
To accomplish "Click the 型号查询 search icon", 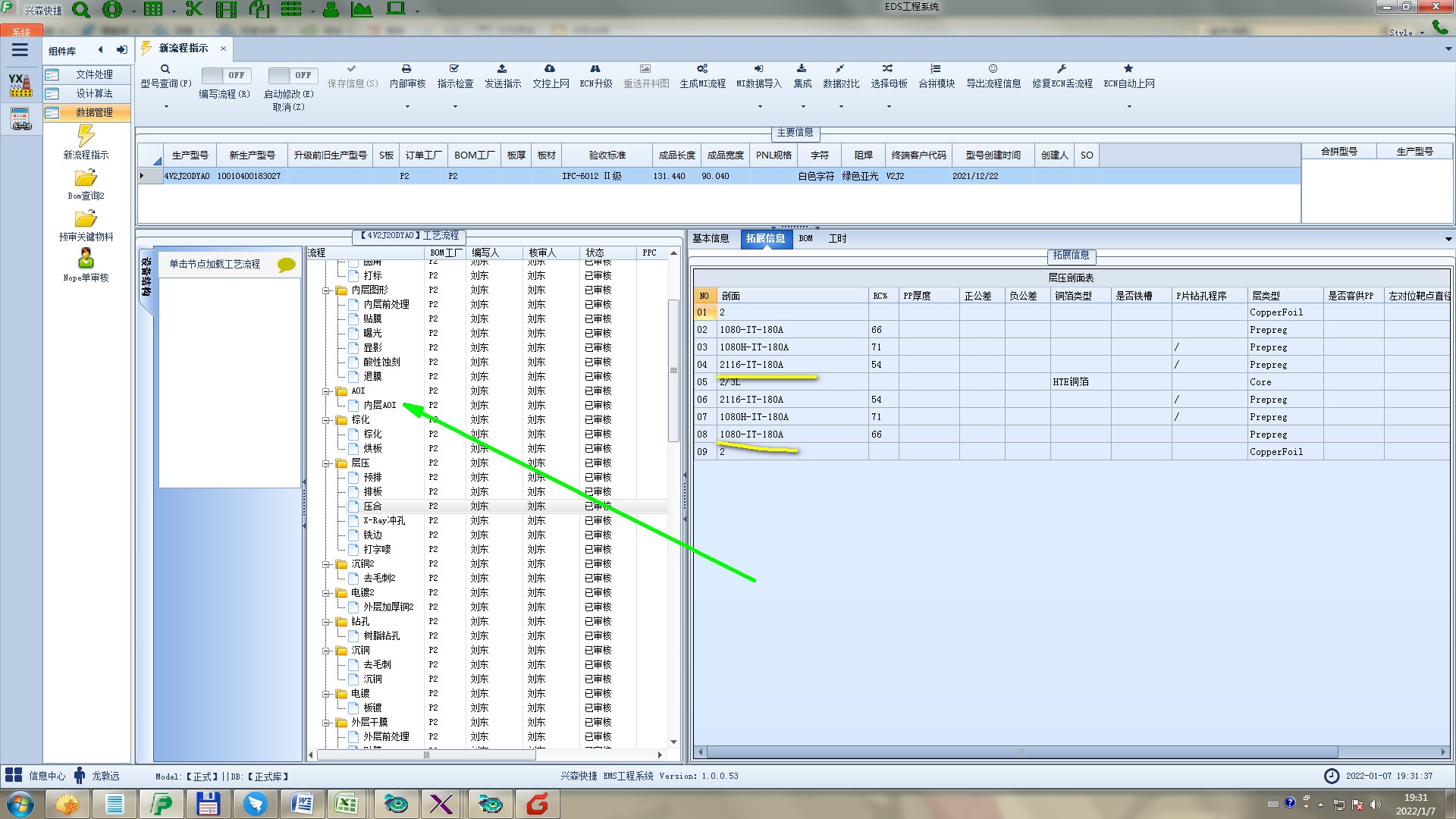I will click(x=165, y=69).
